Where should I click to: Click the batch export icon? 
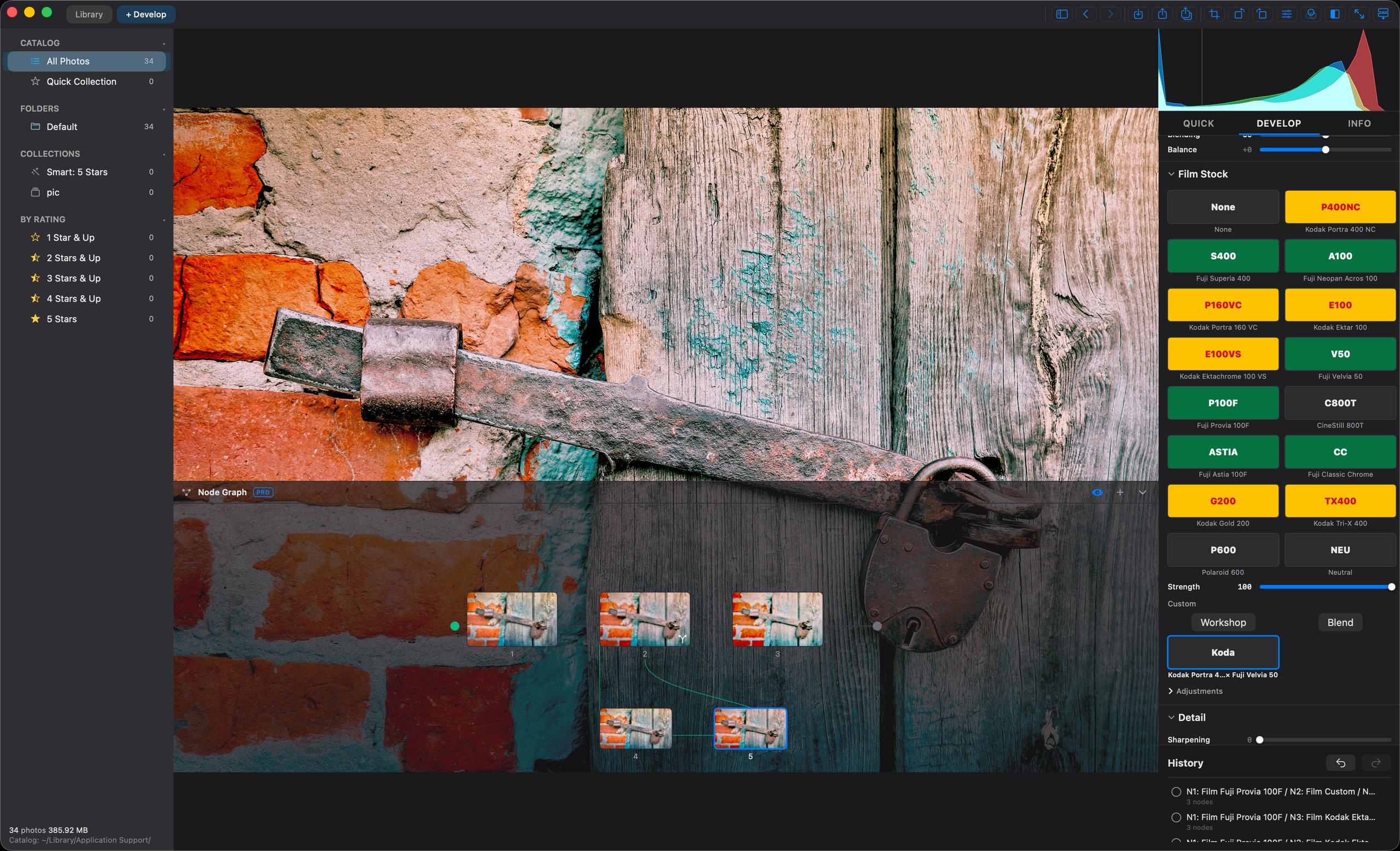1186,14
